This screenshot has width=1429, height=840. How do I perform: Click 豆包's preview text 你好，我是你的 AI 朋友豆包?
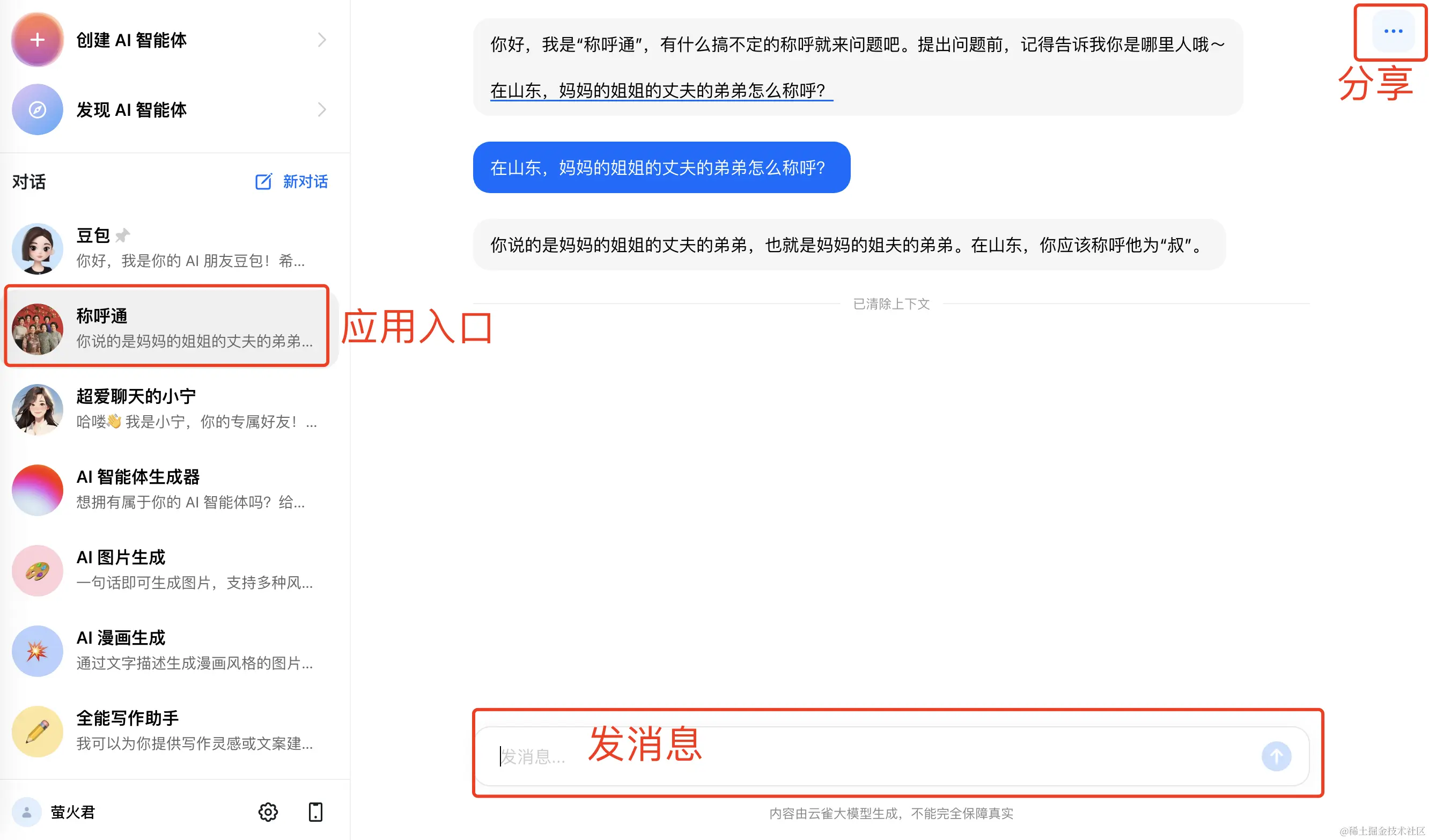point(190,261)
